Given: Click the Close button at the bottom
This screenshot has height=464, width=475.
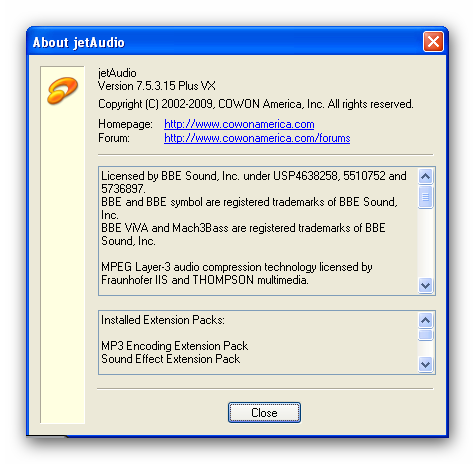Looking at the screenshot, I should click(x=264, y=412).
